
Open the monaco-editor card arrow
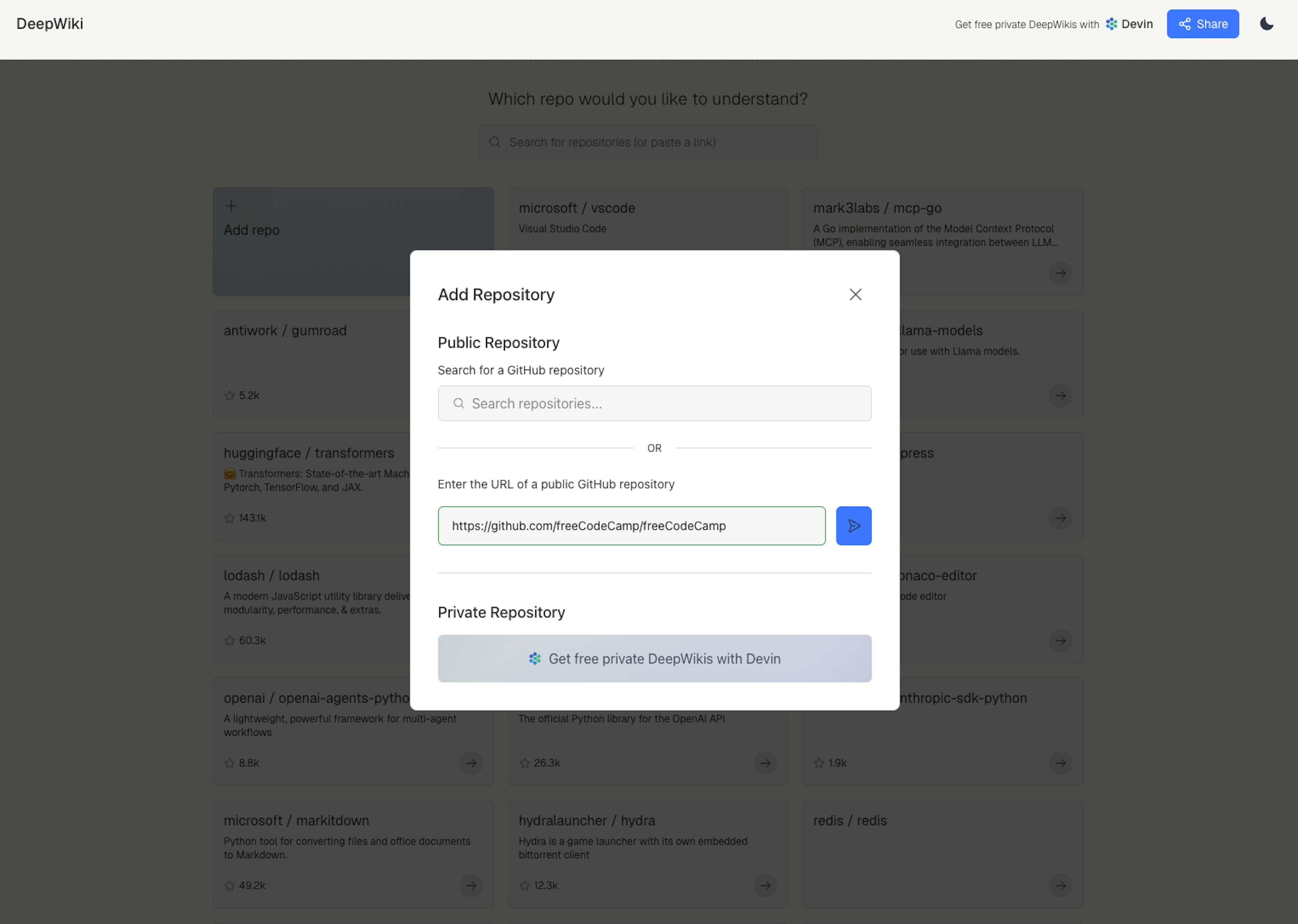tap(1060, 641)
